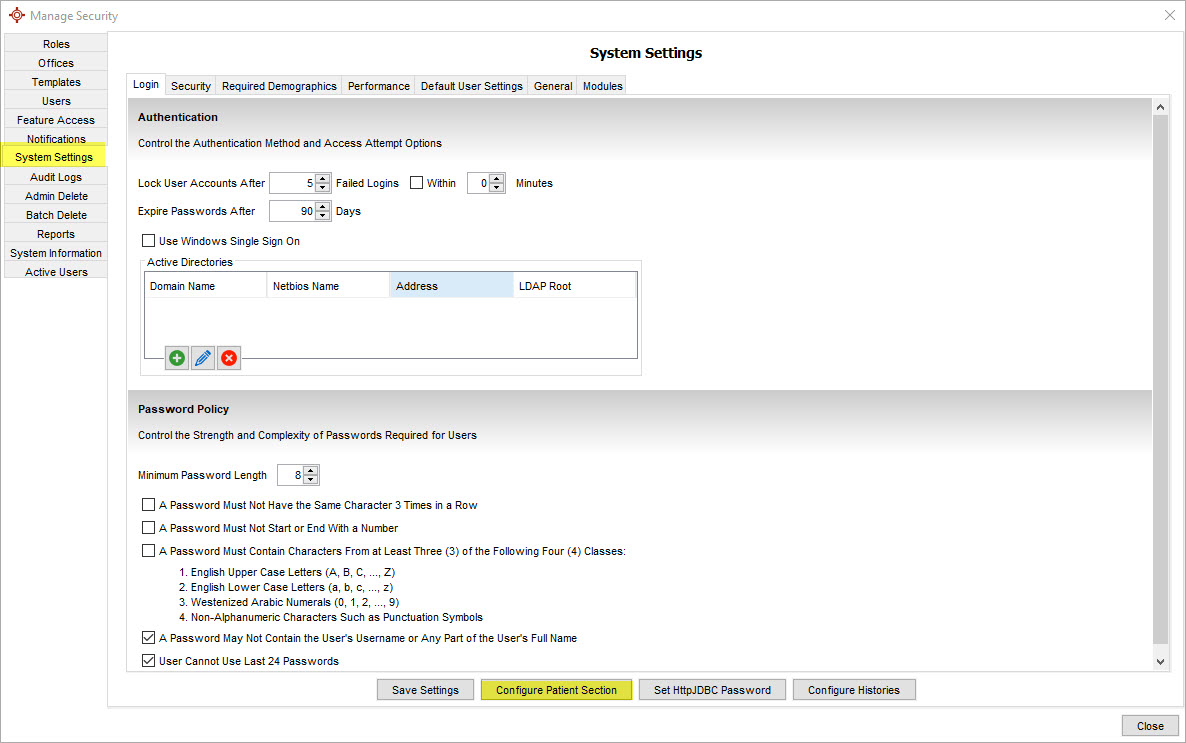Click the Manage Security app icon in title bar
Viewport: 1186px width, 743px height.
coord(16,15)
